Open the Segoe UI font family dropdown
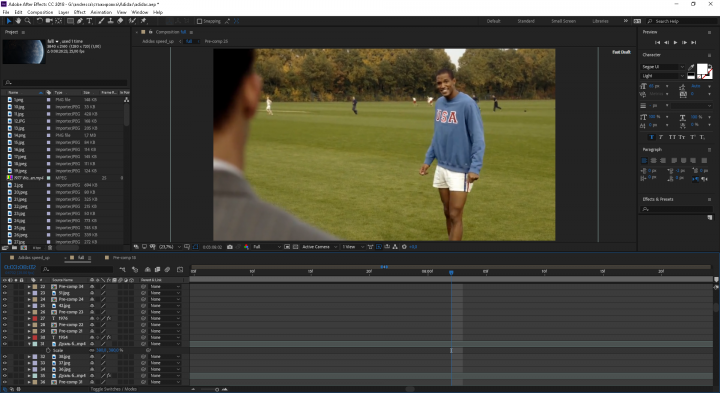Image resolution: width=720 pixels, height=393 pixels. (x=663, y=67)
